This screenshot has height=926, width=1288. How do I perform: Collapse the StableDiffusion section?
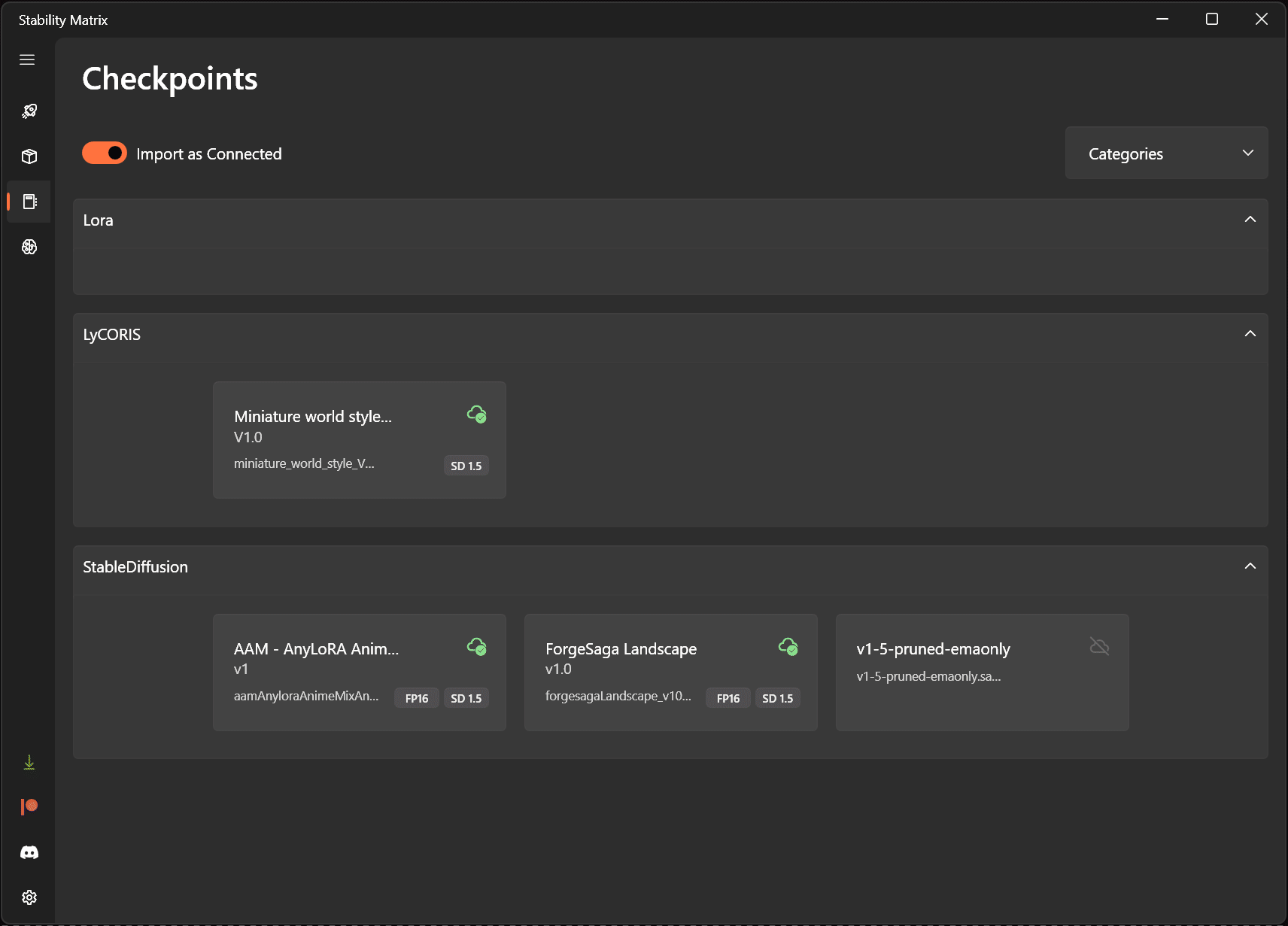point(1250,566)
